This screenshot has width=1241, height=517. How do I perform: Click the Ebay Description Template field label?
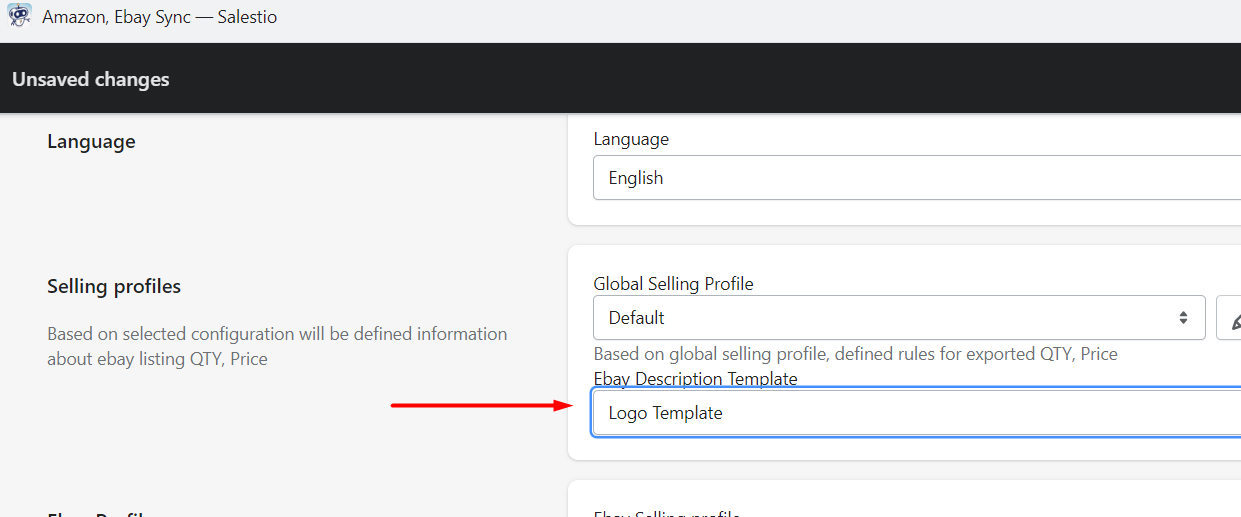pyautogui.click(x=695, y=379)
